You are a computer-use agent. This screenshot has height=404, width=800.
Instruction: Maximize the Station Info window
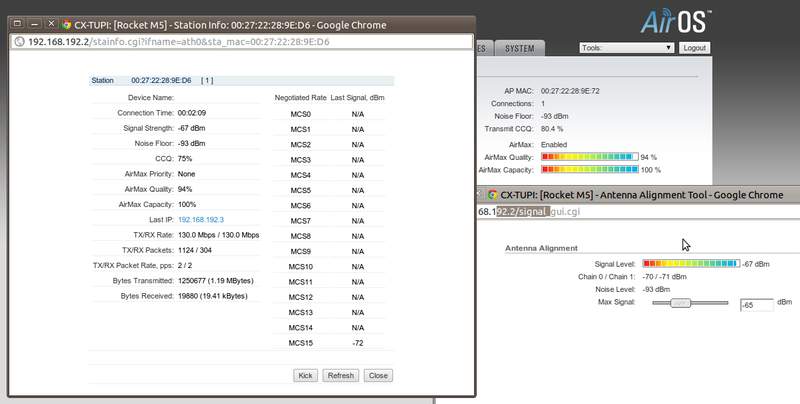(x=17, y=24)
